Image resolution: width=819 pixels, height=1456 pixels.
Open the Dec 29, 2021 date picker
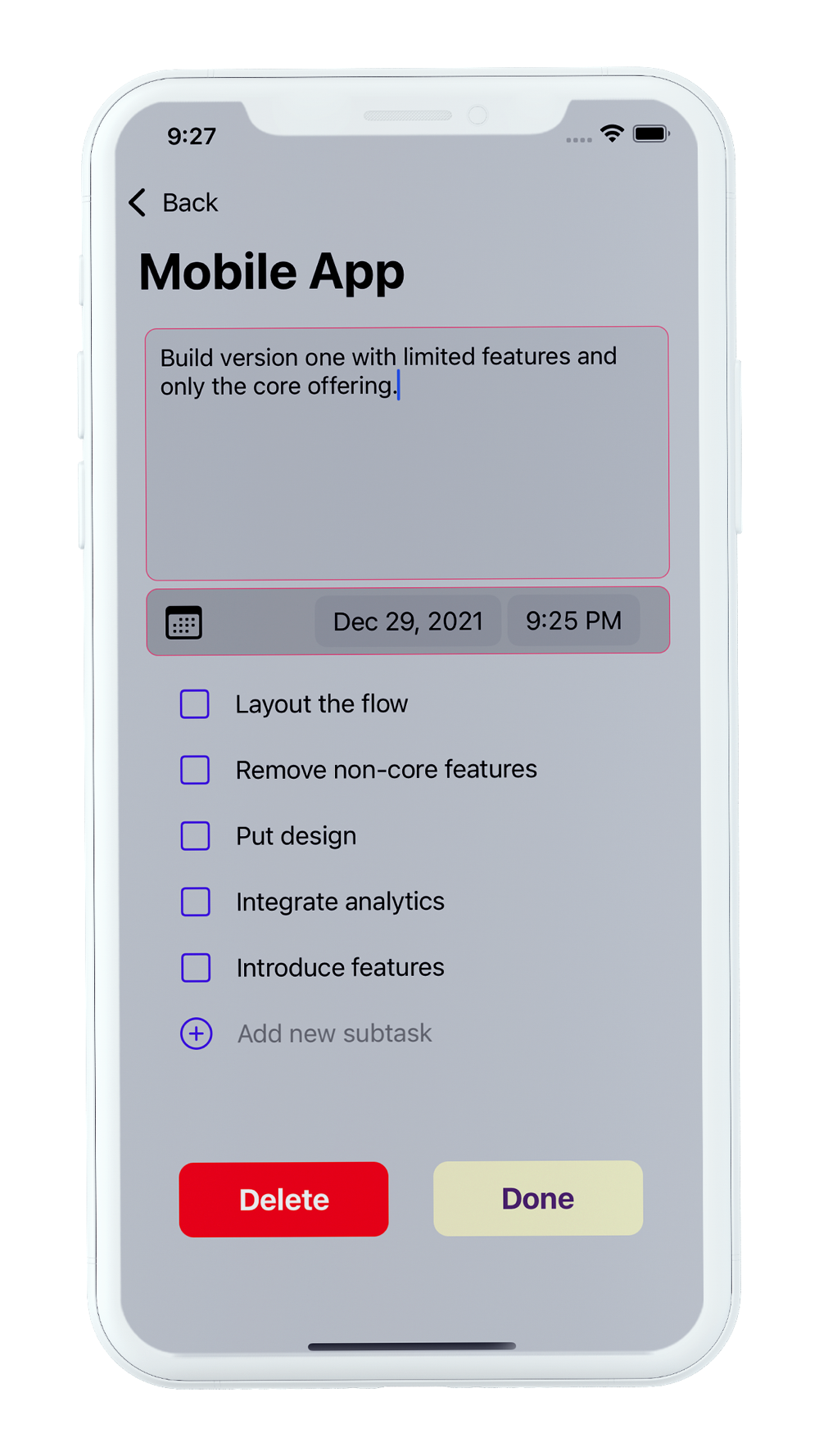(x=408, y=622)
